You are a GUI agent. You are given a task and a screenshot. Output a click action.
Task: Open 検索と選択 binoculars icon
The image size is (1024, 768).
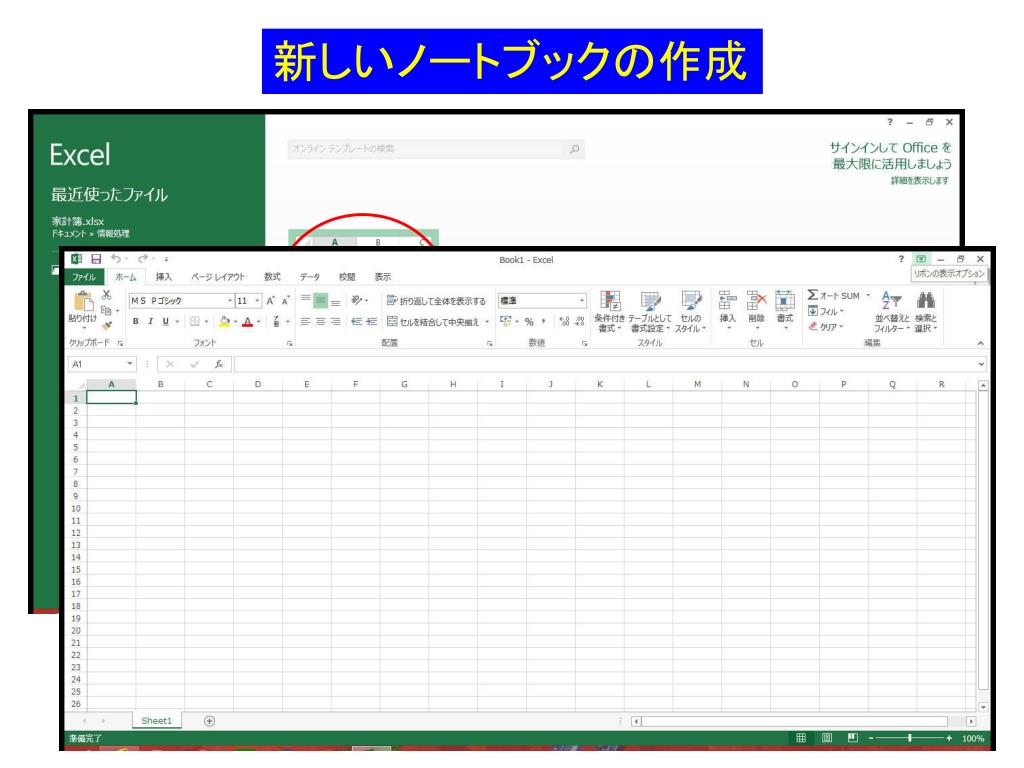pos(926,312)
